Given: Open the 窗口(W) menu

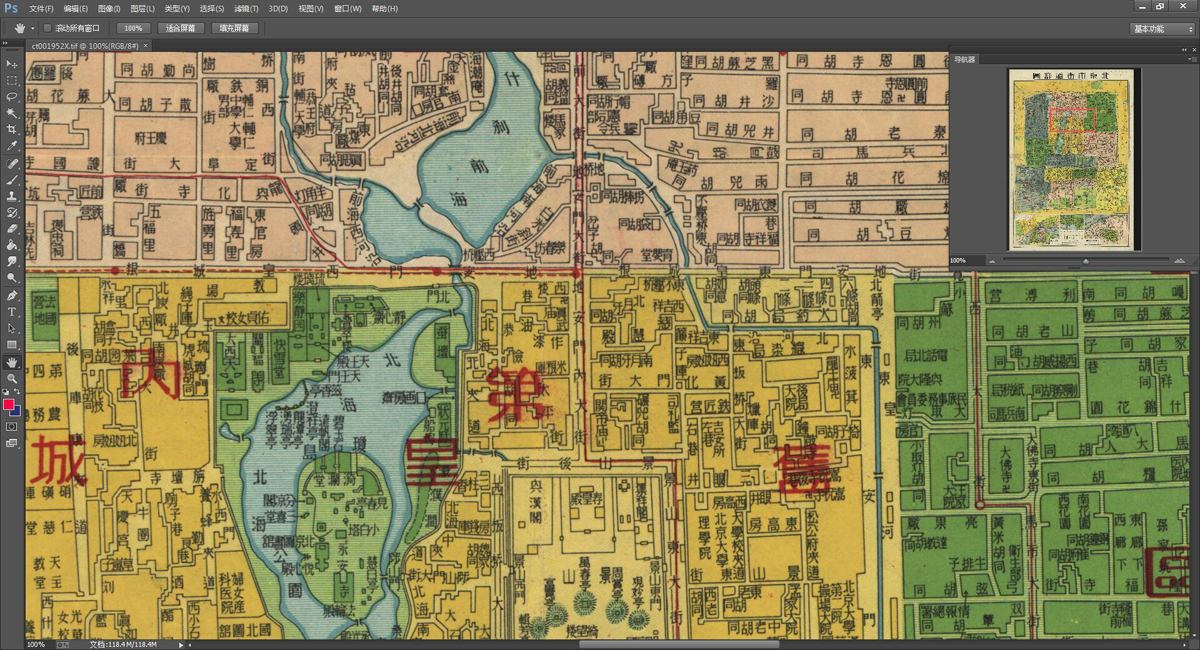Looking at the screenshot, I should (348, 8).
